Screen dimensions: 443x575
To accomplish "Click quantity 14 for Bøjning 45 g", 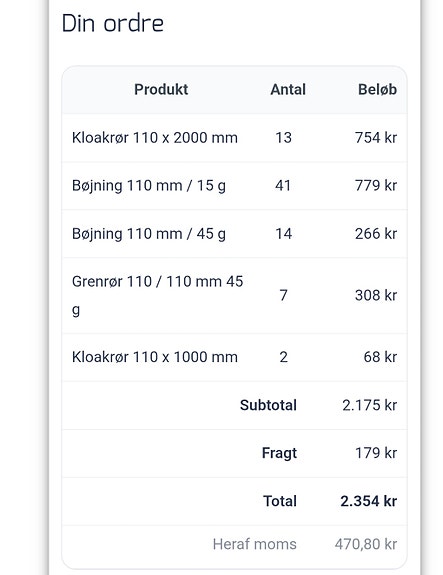I will coord(283,234).
